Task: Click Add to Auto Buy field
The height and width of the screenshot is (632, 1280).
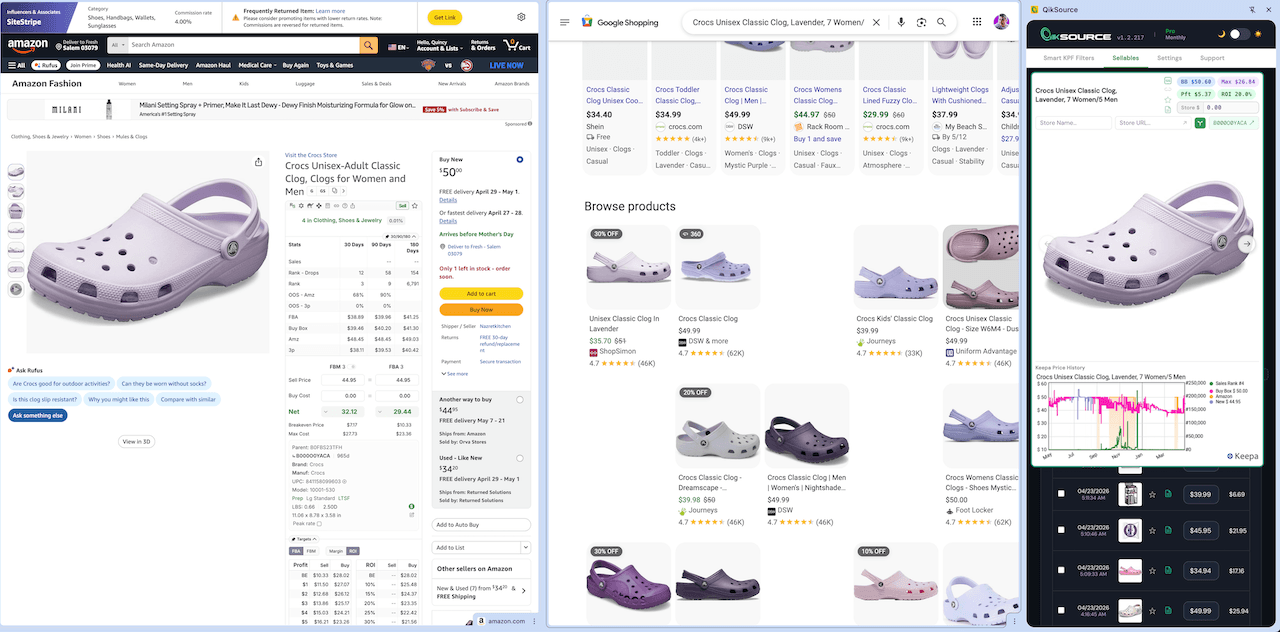Action: 482,525
